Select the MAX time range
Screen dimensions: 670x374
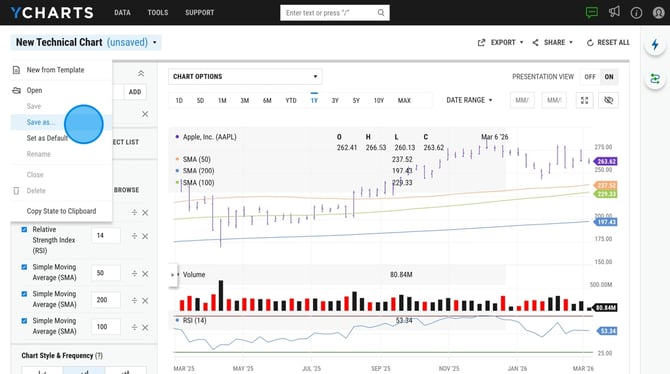pos(404,101)
